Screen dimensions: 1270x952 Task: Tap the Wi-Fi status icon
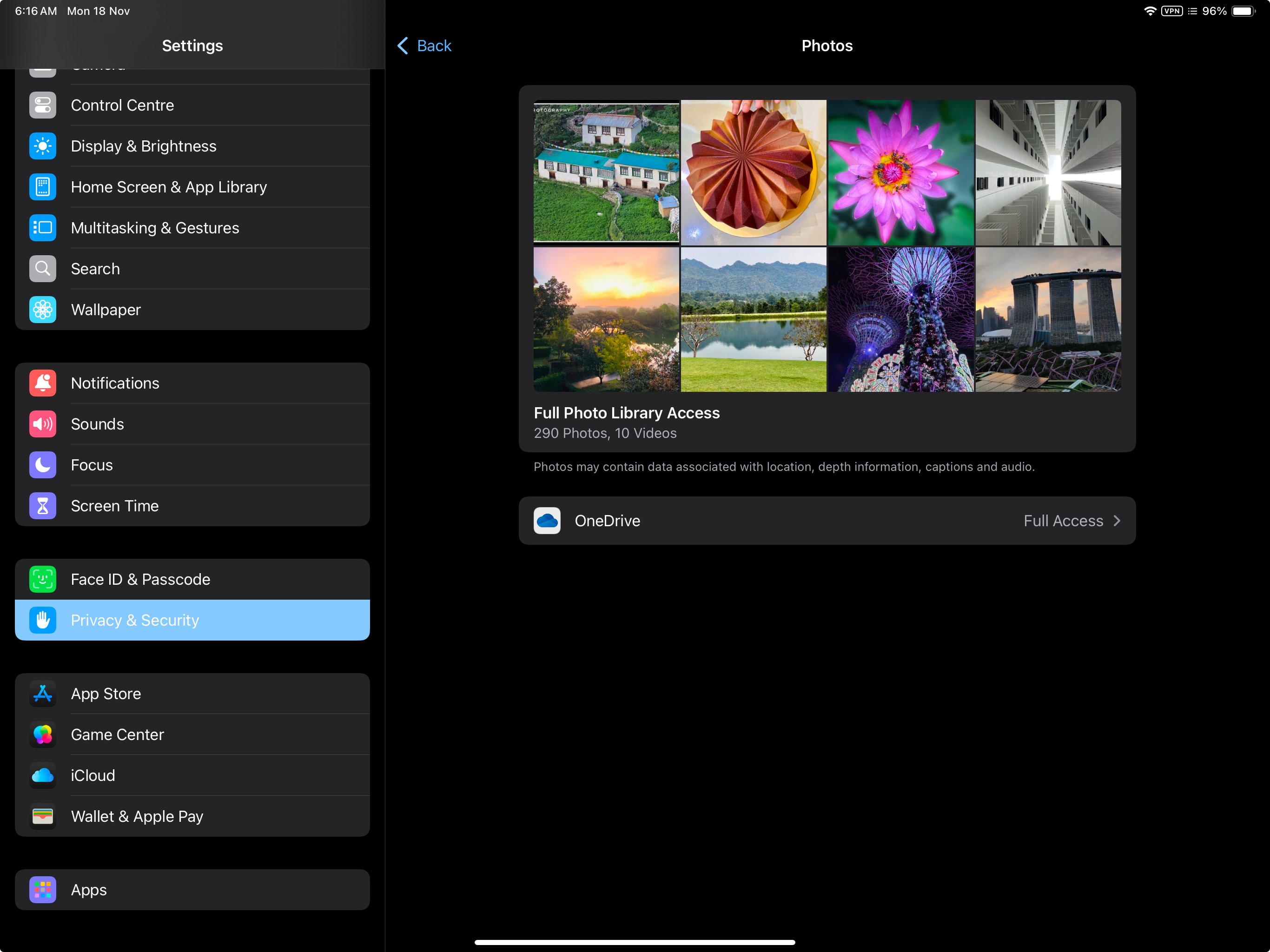1150,11
